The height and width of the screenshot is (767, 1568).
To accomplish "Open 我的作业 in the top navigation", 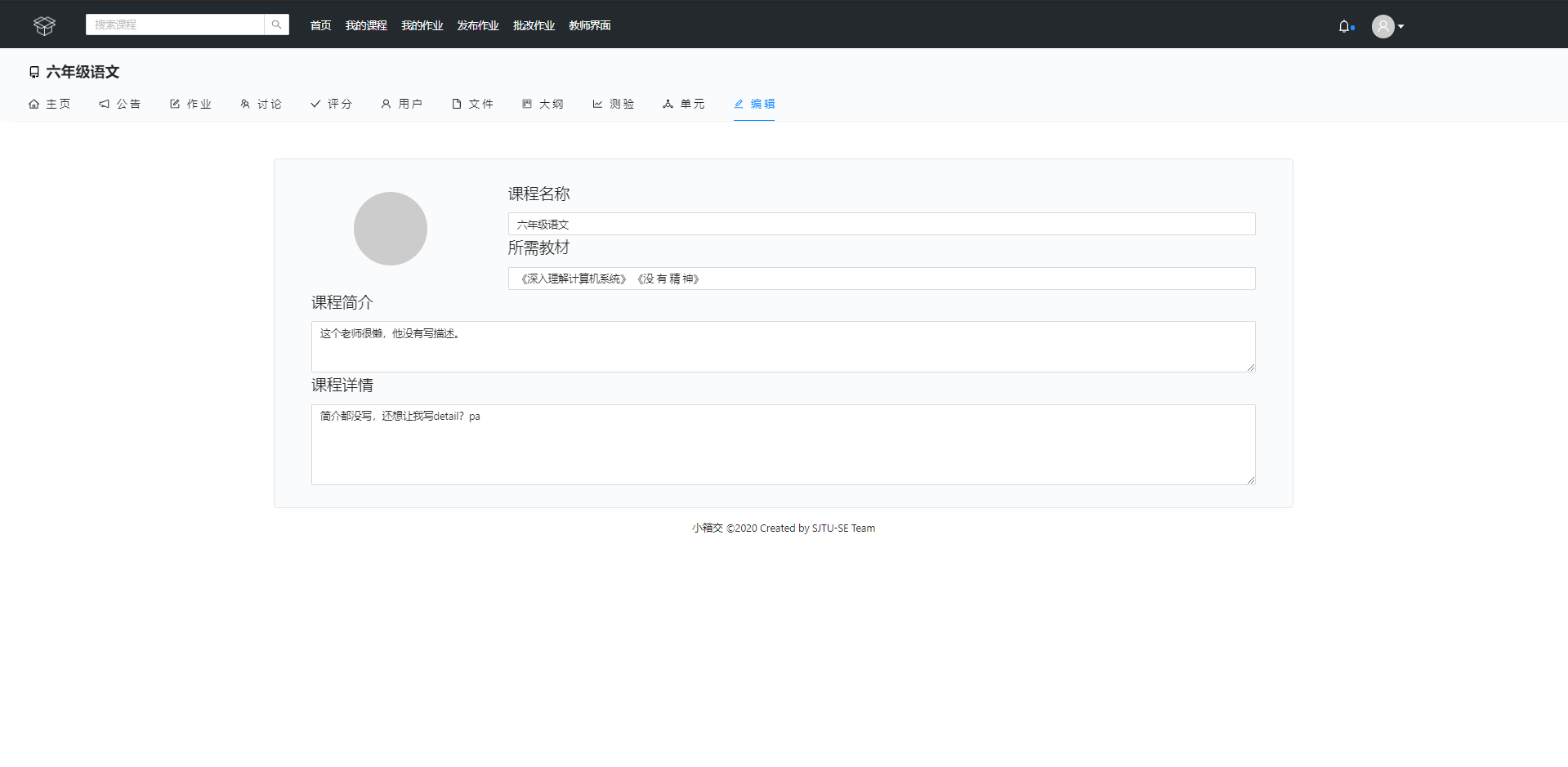I will point(422,25).
